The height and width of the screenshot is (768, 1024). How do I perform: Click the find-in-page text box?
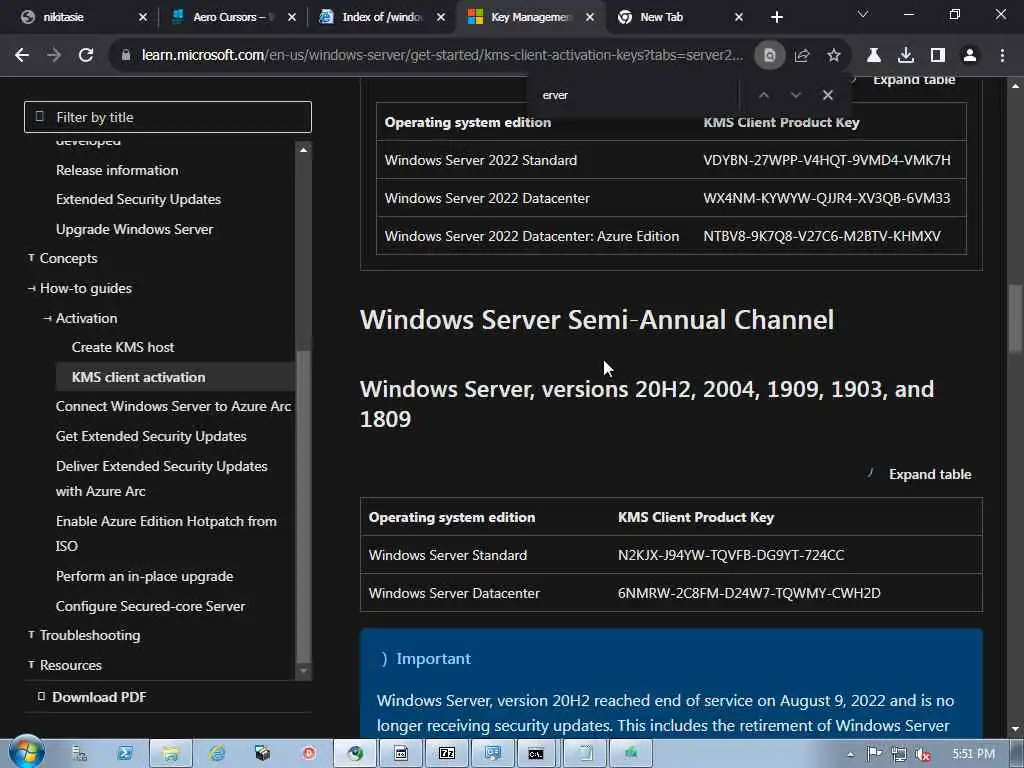[633, 95]
